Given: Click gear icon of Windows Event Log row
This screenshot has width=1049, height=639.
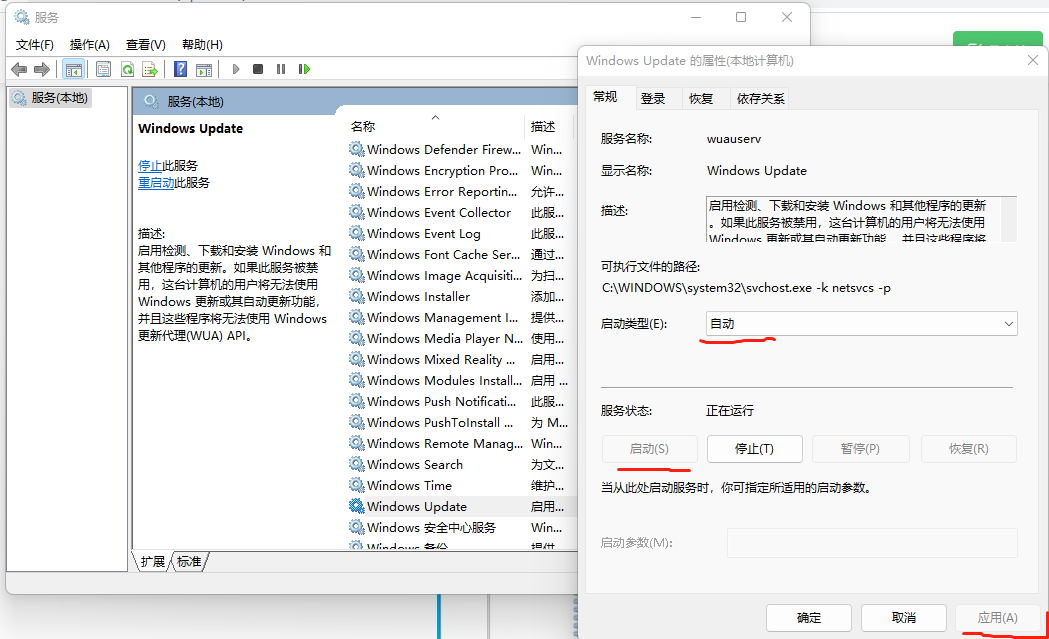Looking at the screenshot, I should (357, 233).
